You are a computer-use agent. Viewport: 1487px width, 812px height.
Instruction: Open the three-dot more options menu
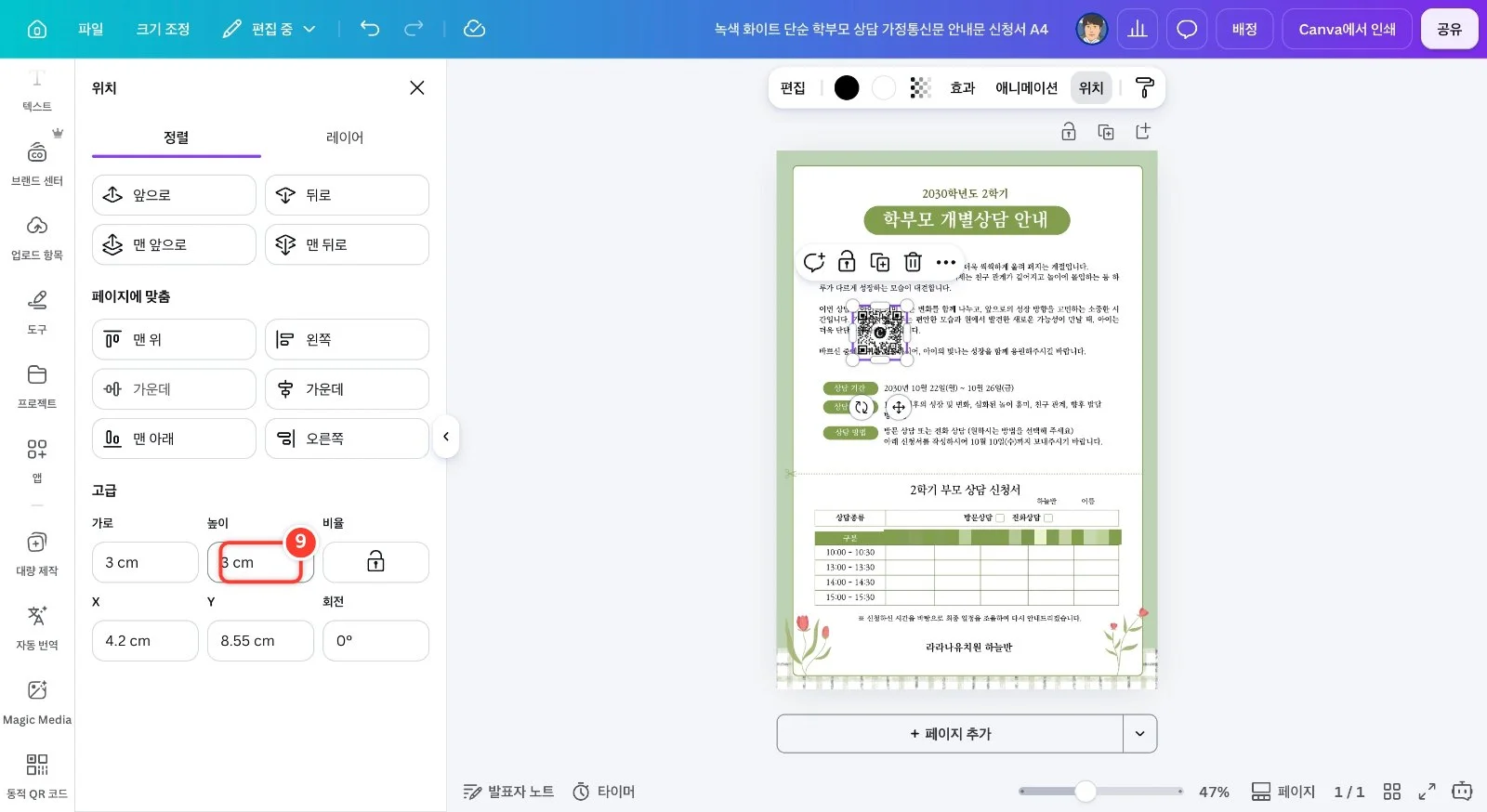point(946,262)
